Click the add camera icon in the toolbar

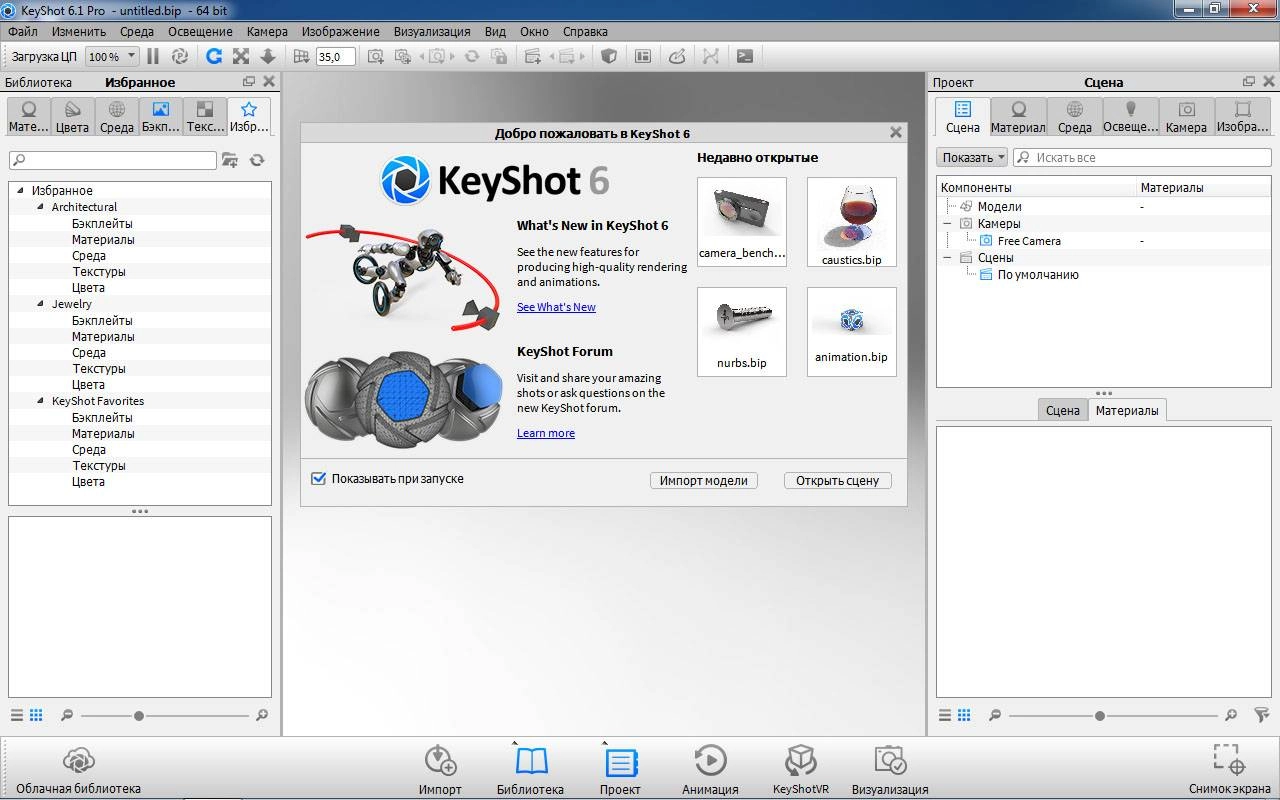click(x=375, y=57)
